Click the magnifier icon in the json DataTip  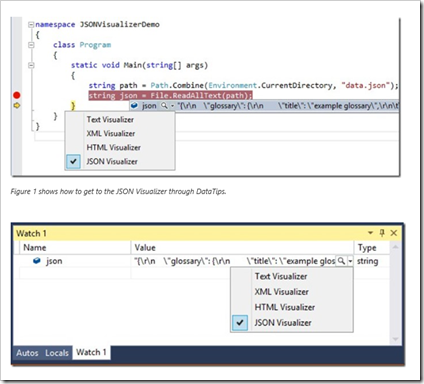tap(164, 106)
